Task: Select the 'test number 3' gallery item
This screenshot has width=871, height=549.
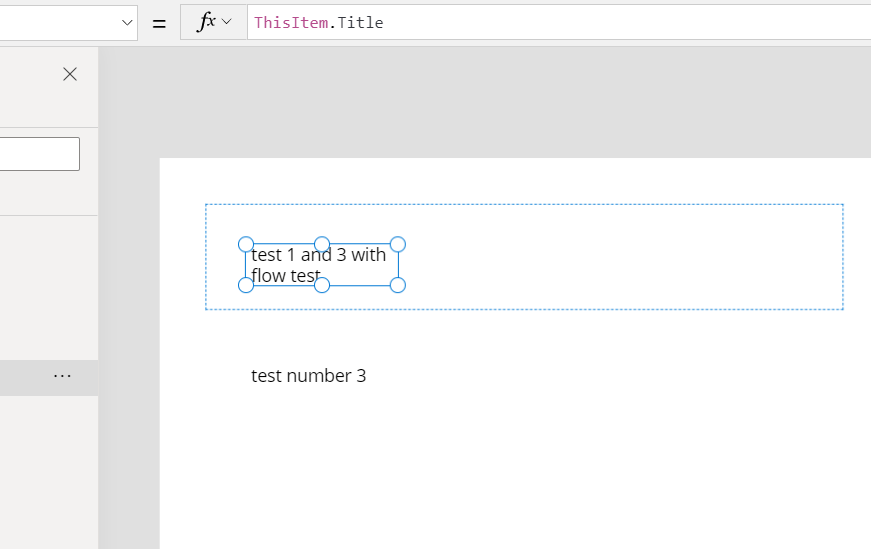Action: (308, 376)
